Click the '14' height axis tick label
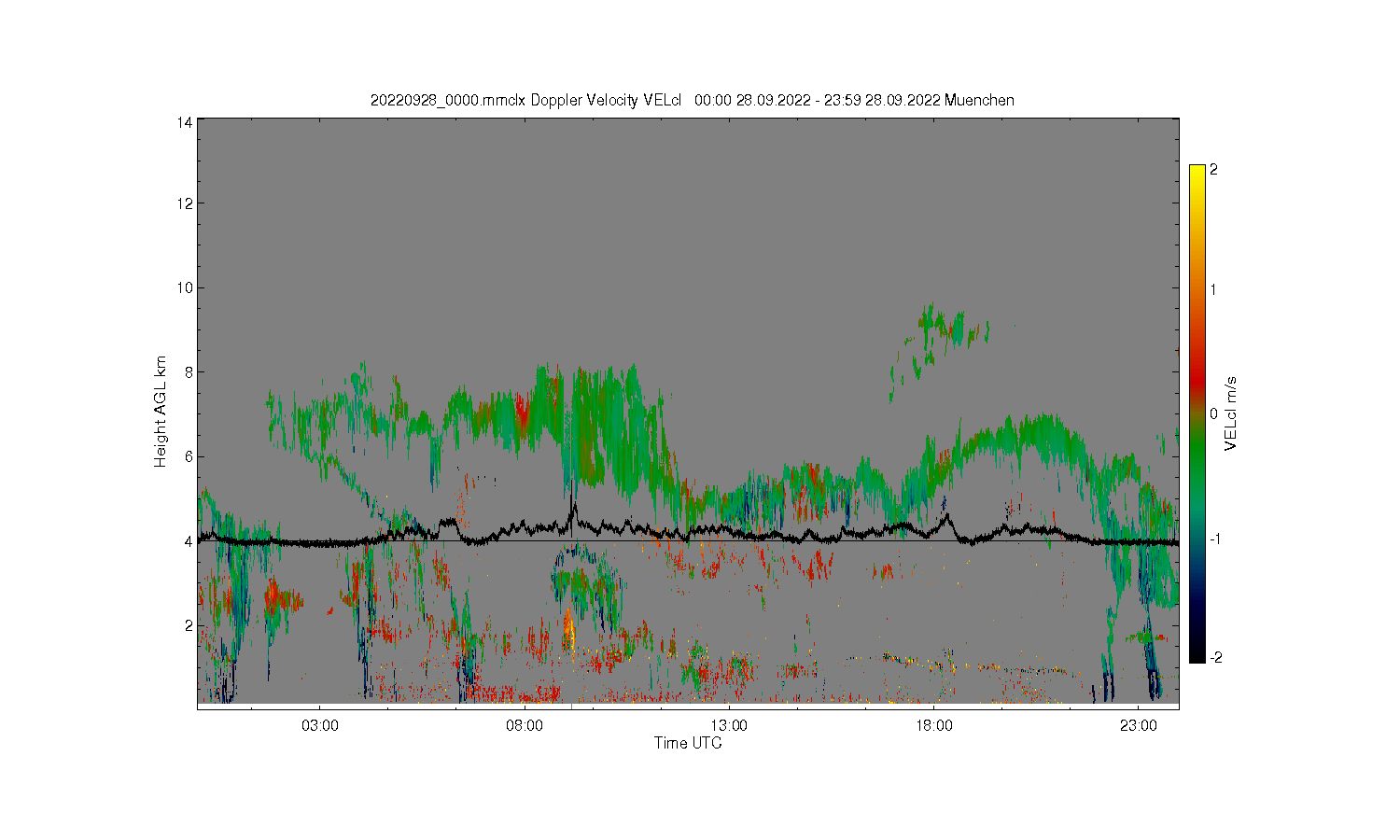Viewport: 1400px width, 840px height. (x=185, y=122)
